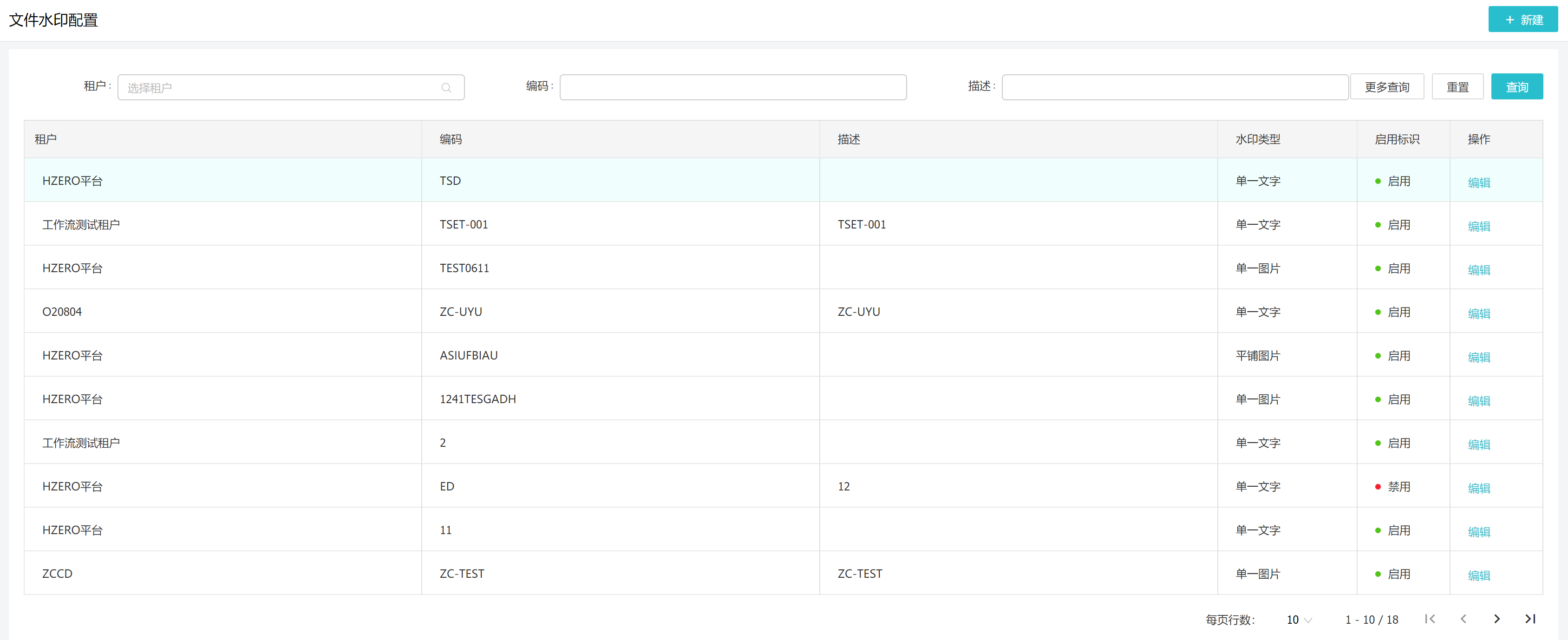This screenshot has width=1568, height=640.
Task: Jump to the last page
Action: [1530, 619]
